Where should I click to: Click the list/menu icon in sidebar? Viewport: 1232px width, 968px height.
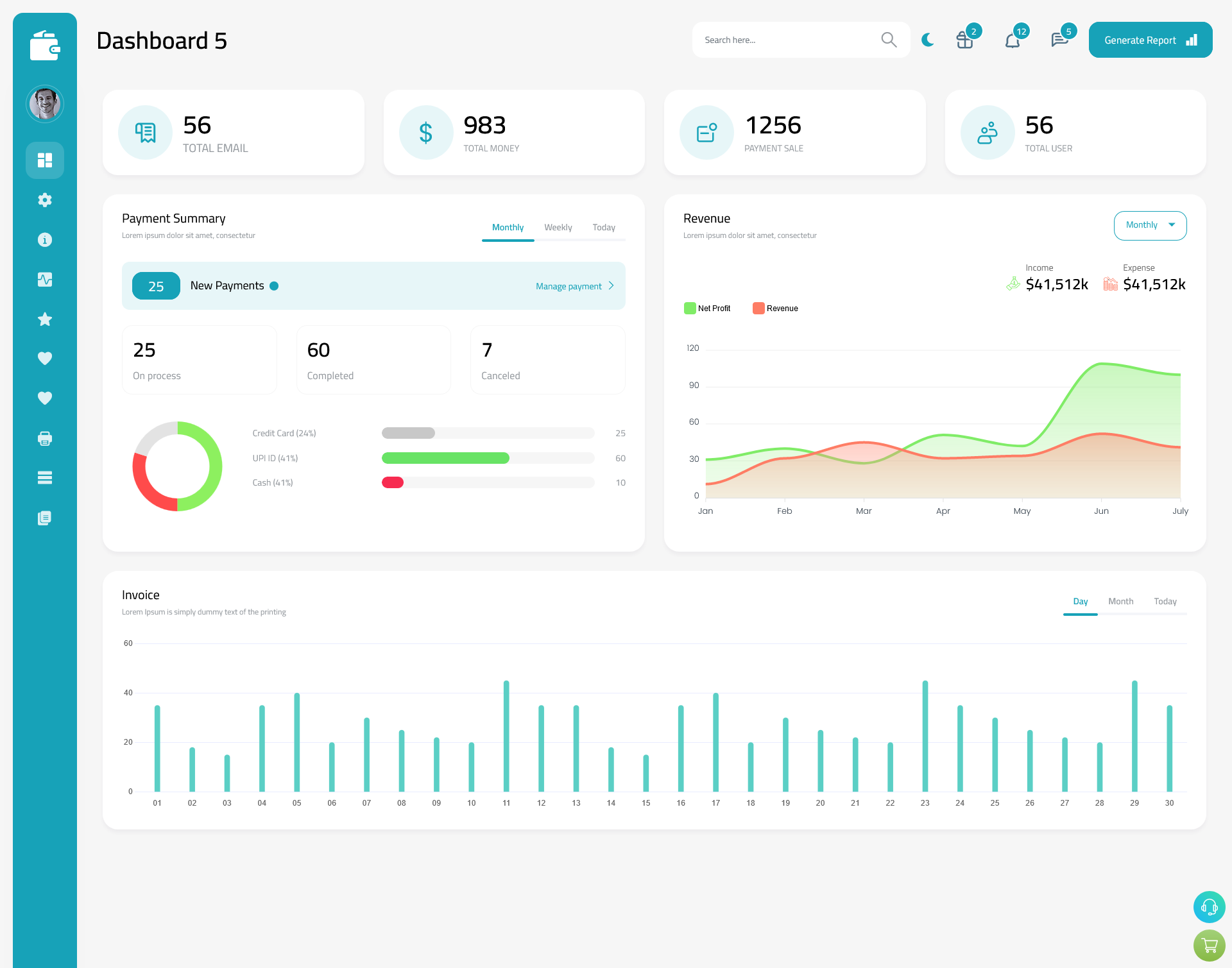(x=44, y=478)
